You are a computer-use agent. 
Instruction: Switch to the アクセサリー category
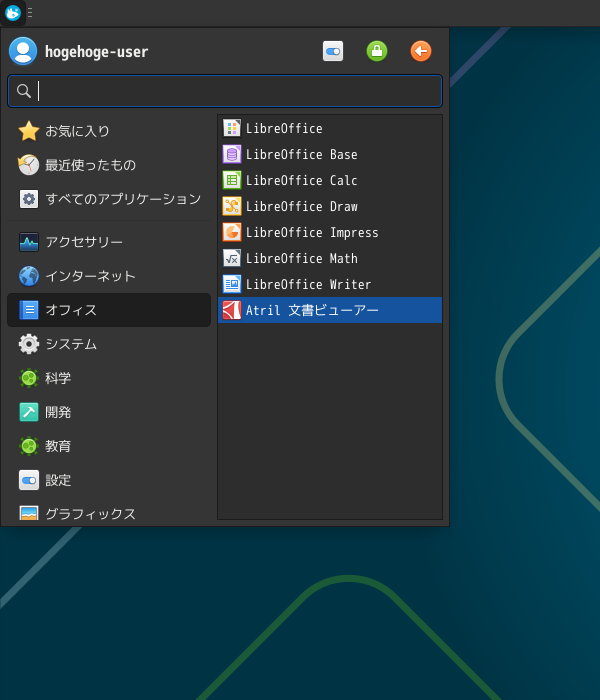pos(84,242)
